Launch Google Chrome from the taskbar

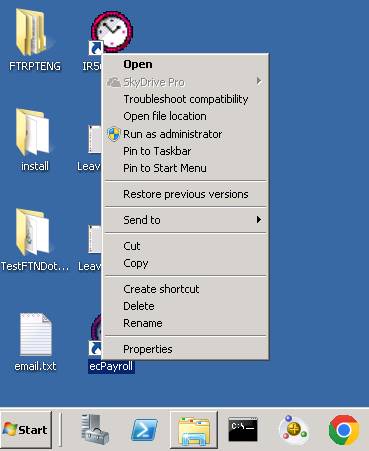click(344, 430)
